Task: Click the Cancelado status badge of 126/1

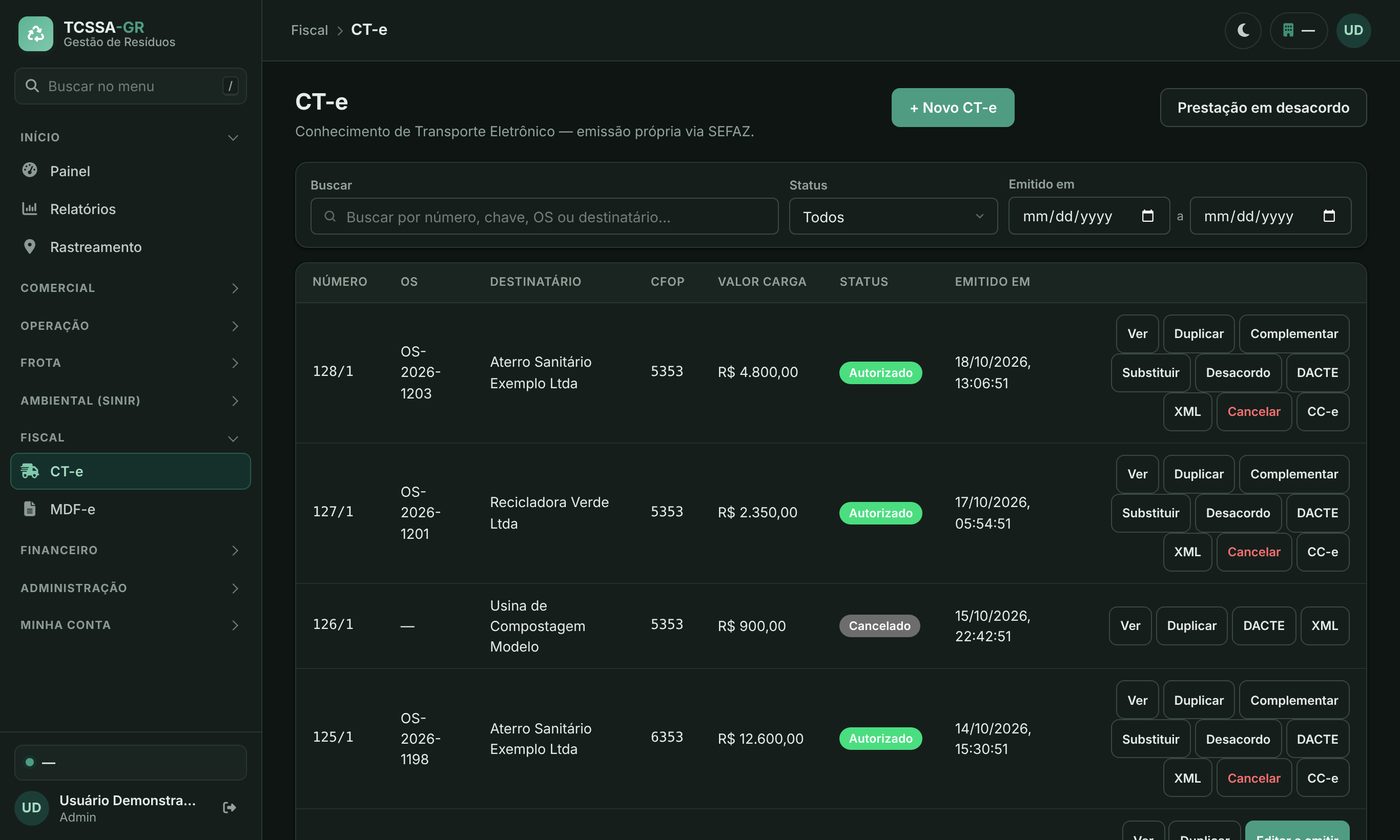Action: coord(880,626)
